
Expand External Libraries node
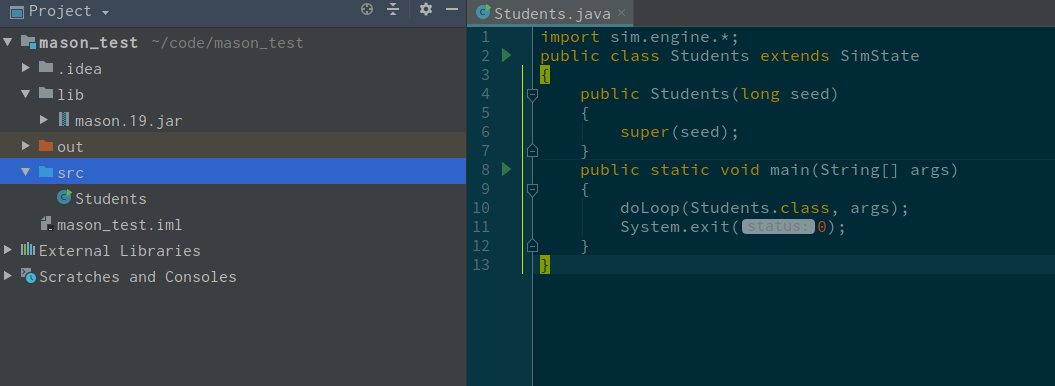[x=7, y=250]
